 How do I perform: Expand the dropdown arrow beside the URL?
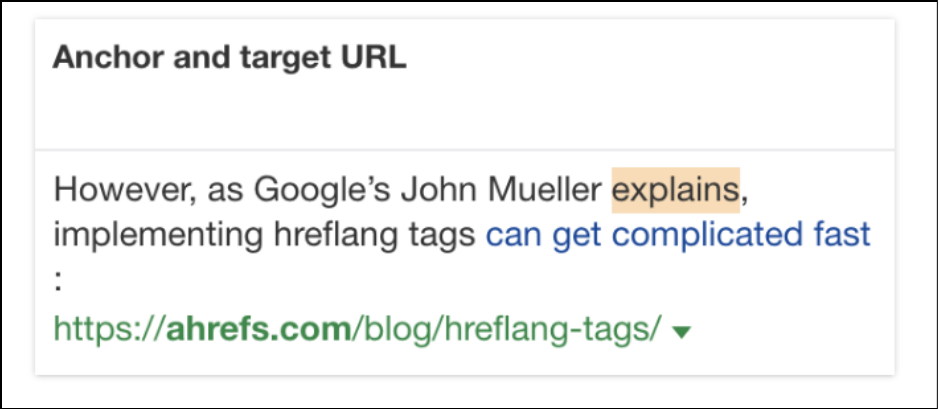pos(682,333)
